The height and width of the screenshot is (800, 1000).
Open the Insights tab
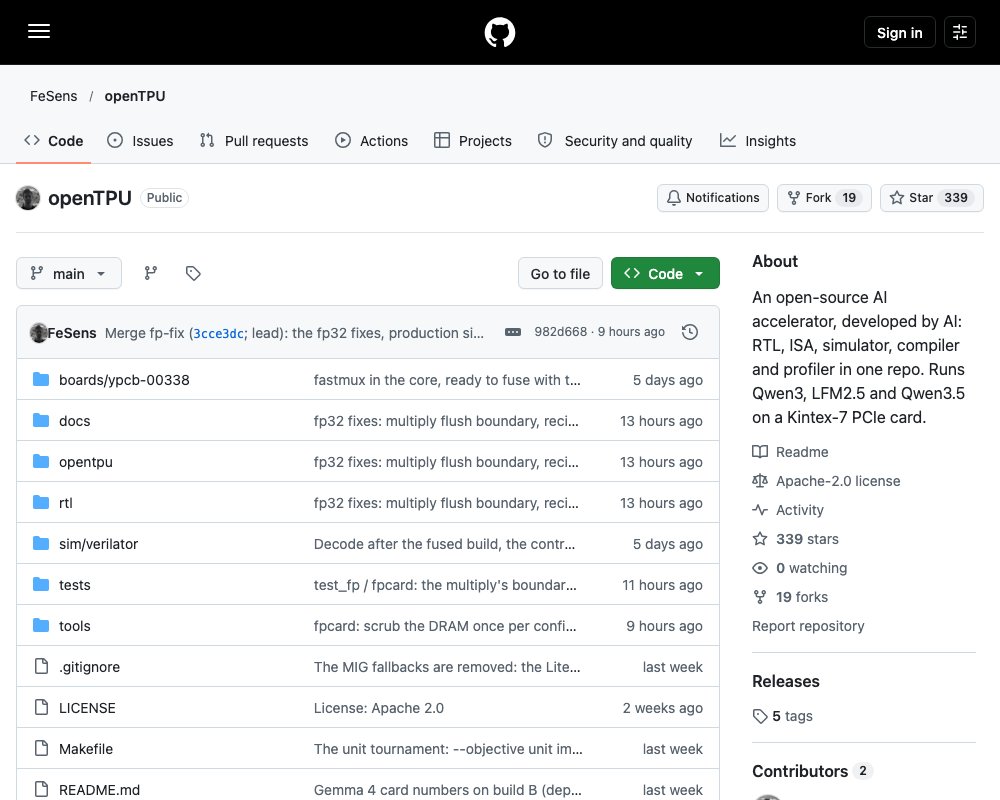click(x=758, y=141)
